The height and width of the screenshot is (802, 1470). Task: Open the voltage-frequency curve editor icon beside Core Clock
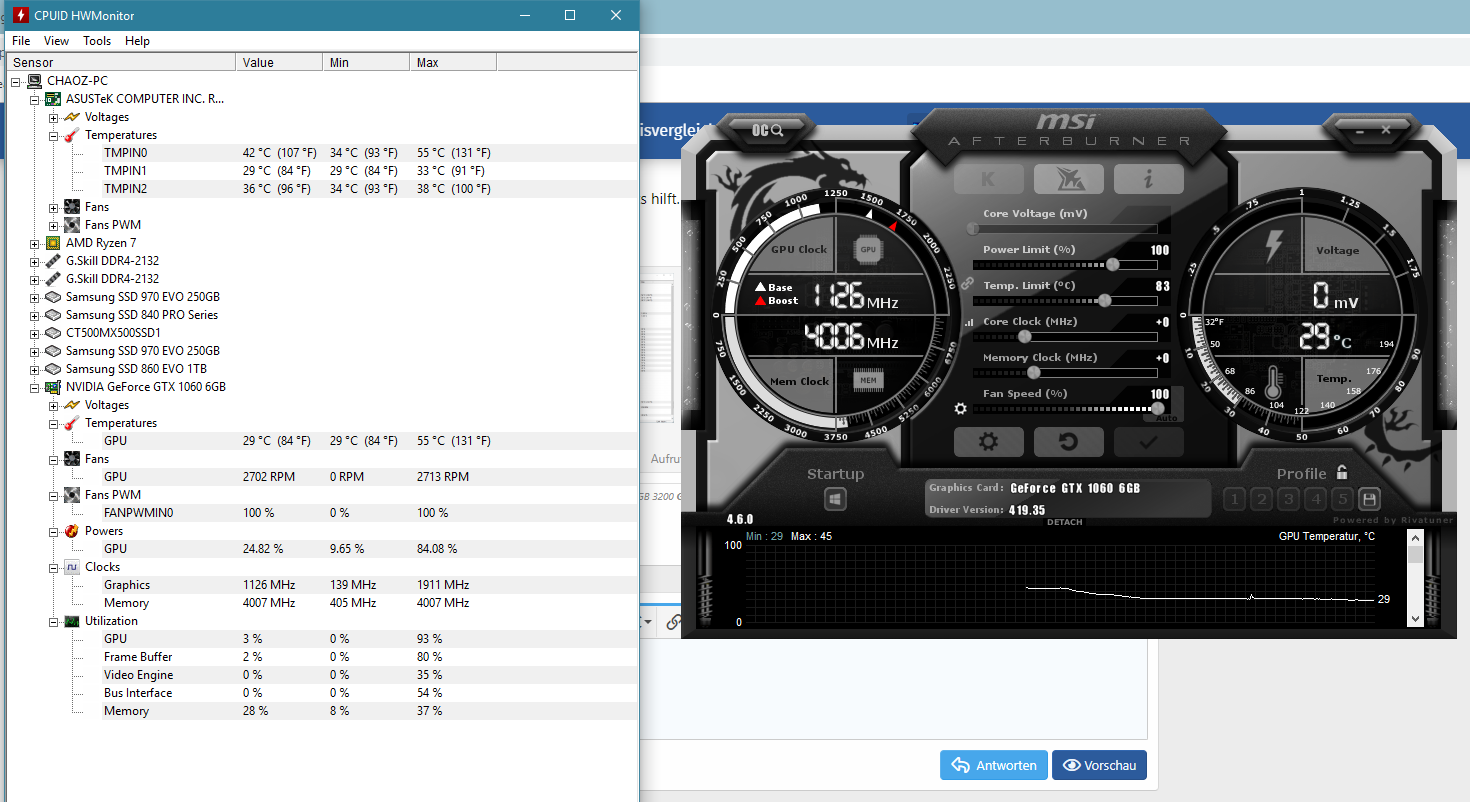(x=968, y=323)
